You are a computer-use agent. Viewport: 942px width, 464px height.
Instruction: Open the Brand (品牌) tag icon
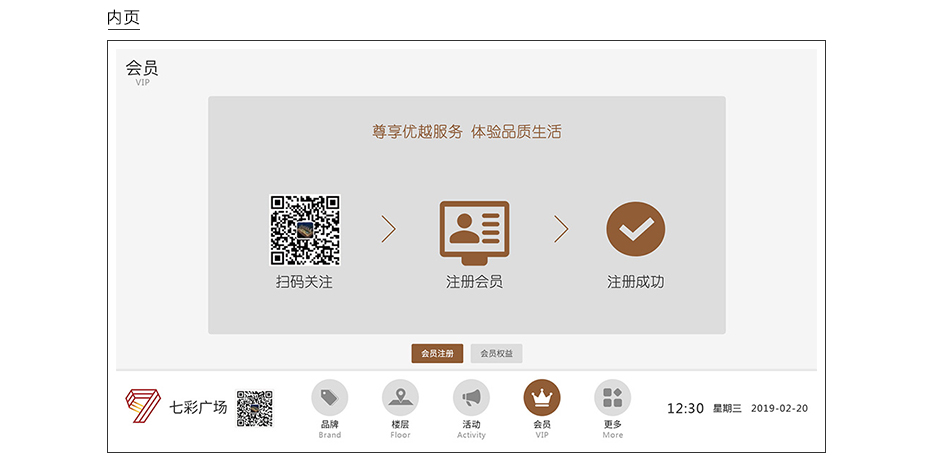329,398
